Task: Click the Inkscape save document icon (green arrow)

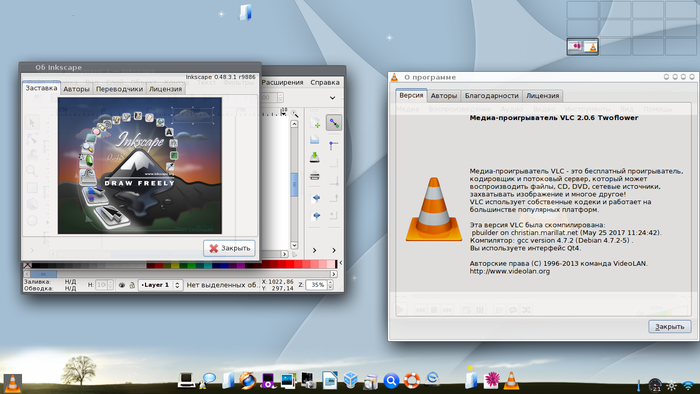Action: coord(315,157)
